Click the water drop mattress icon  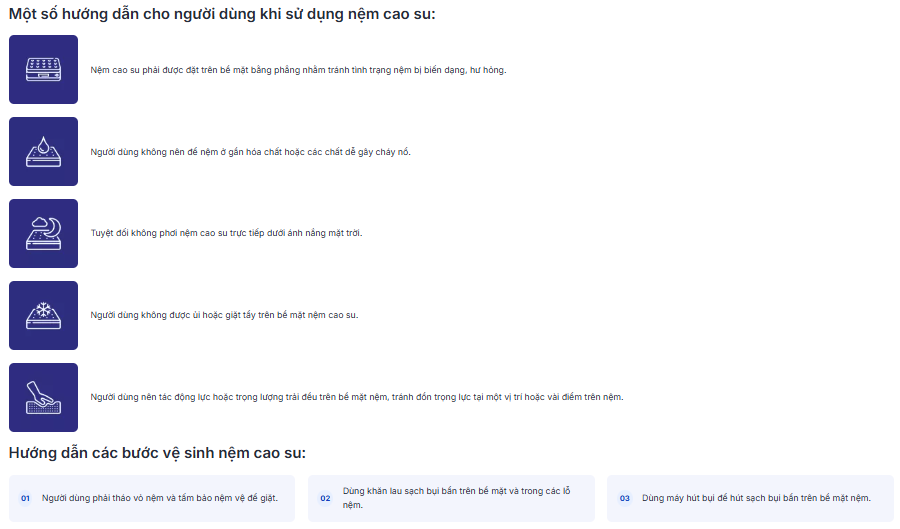tap(43, 151)
